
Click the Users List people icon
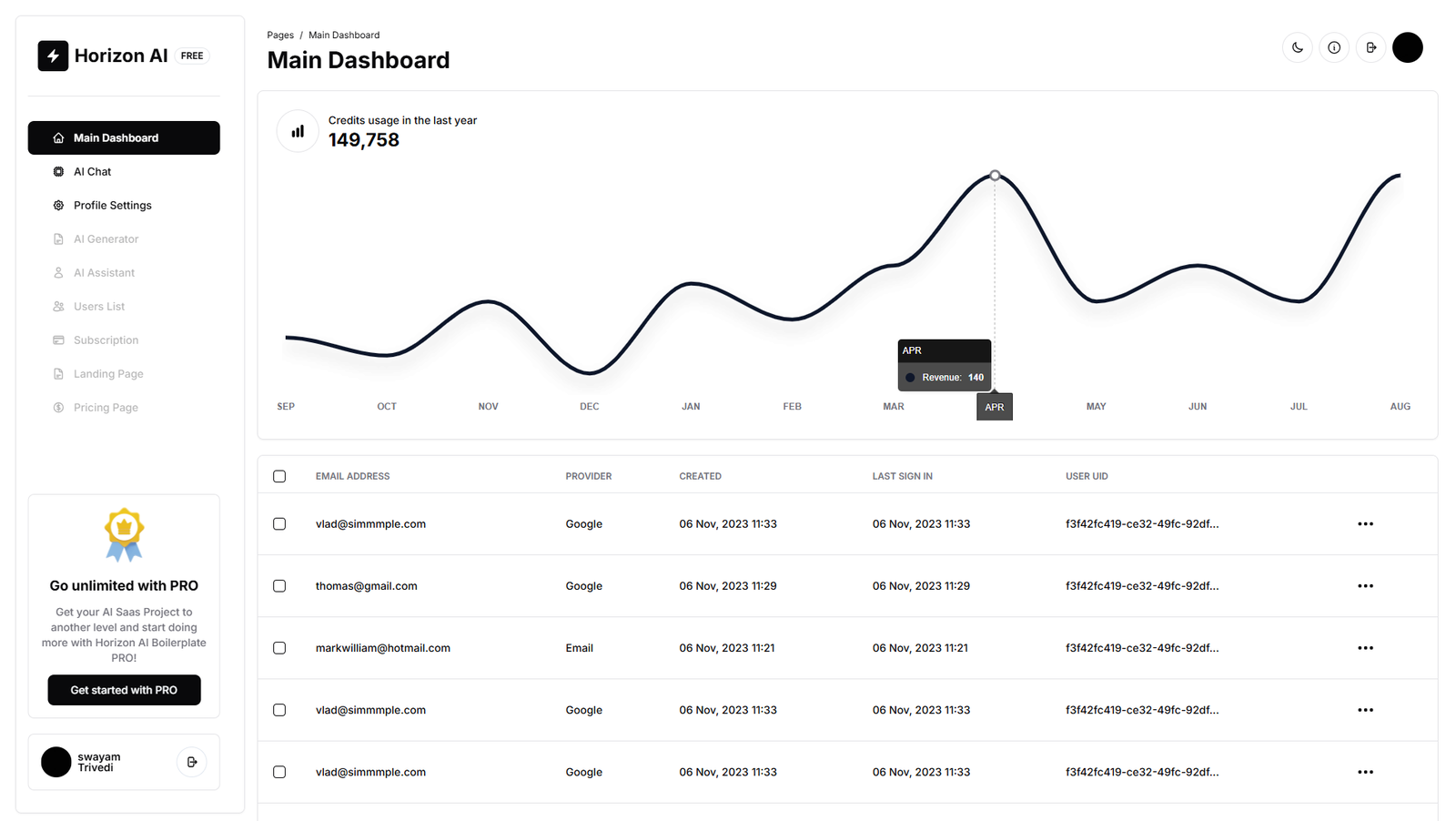[x=58, y=307]
